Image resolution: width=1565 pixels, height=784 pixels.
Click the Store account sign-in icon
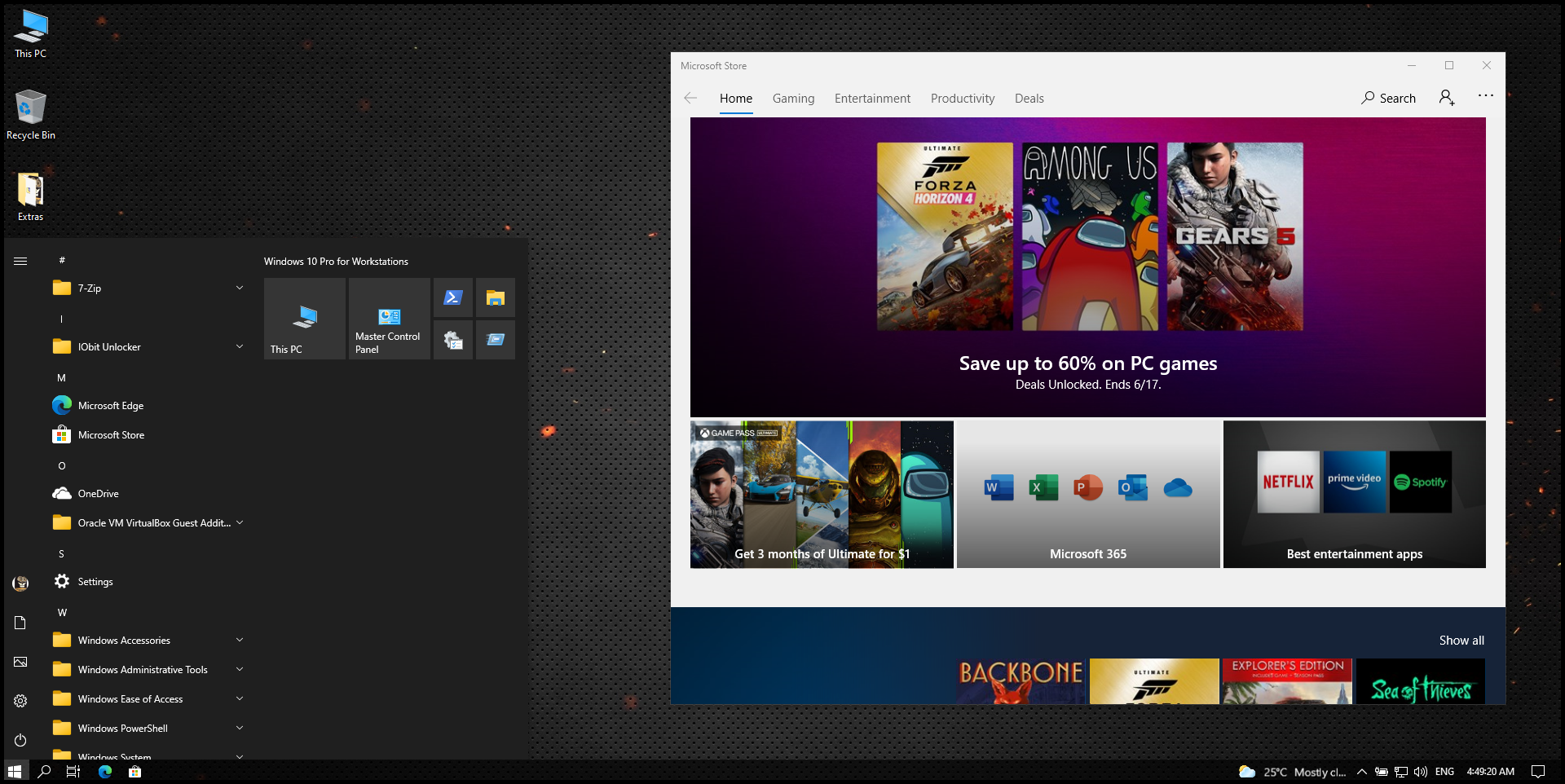tap(1447, 98)
